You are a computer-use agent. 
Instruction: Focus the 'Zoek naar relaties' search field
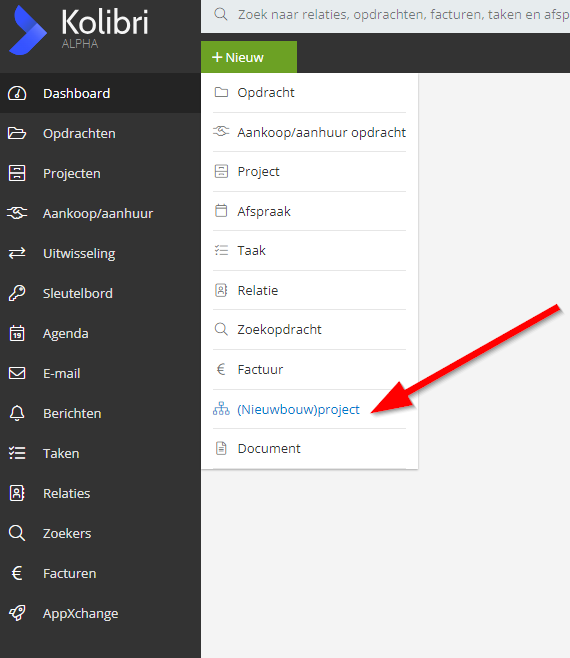pyautogui.click(x=385, y=15)
